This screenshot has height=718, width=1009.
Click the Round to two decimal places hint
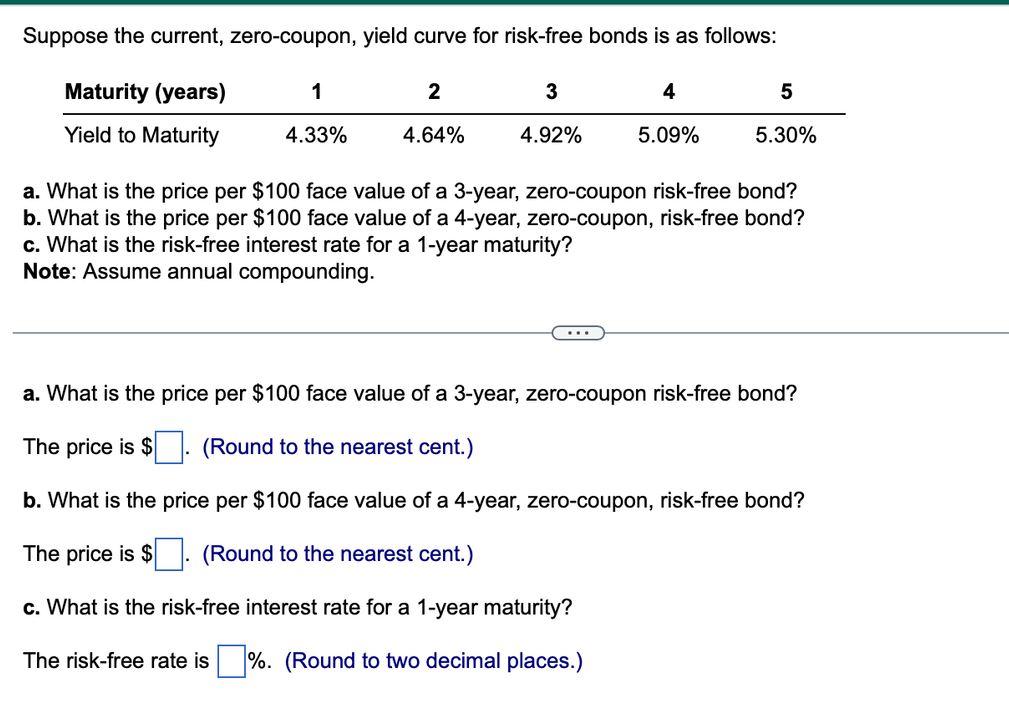[434, 660]
